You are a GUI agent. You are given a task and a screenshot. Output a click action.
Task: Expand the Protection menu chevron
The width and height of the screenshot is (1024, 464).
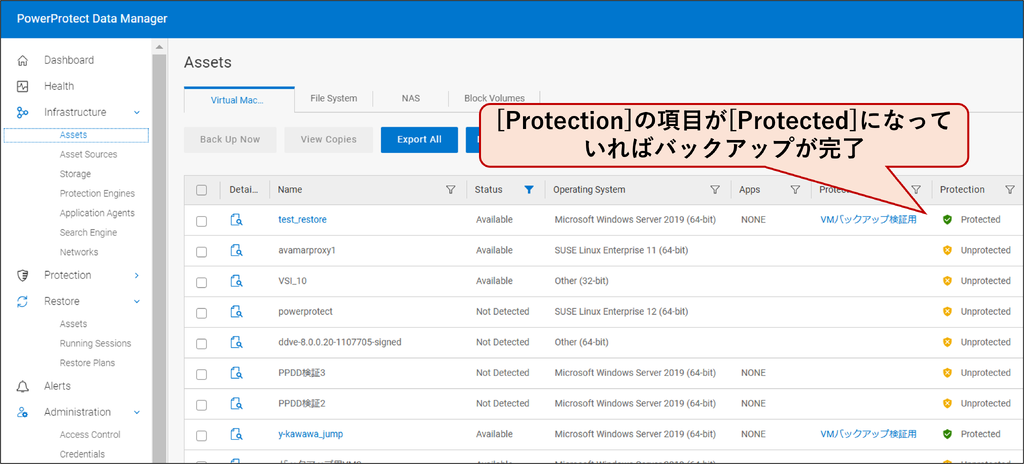(x=136, y=275)
